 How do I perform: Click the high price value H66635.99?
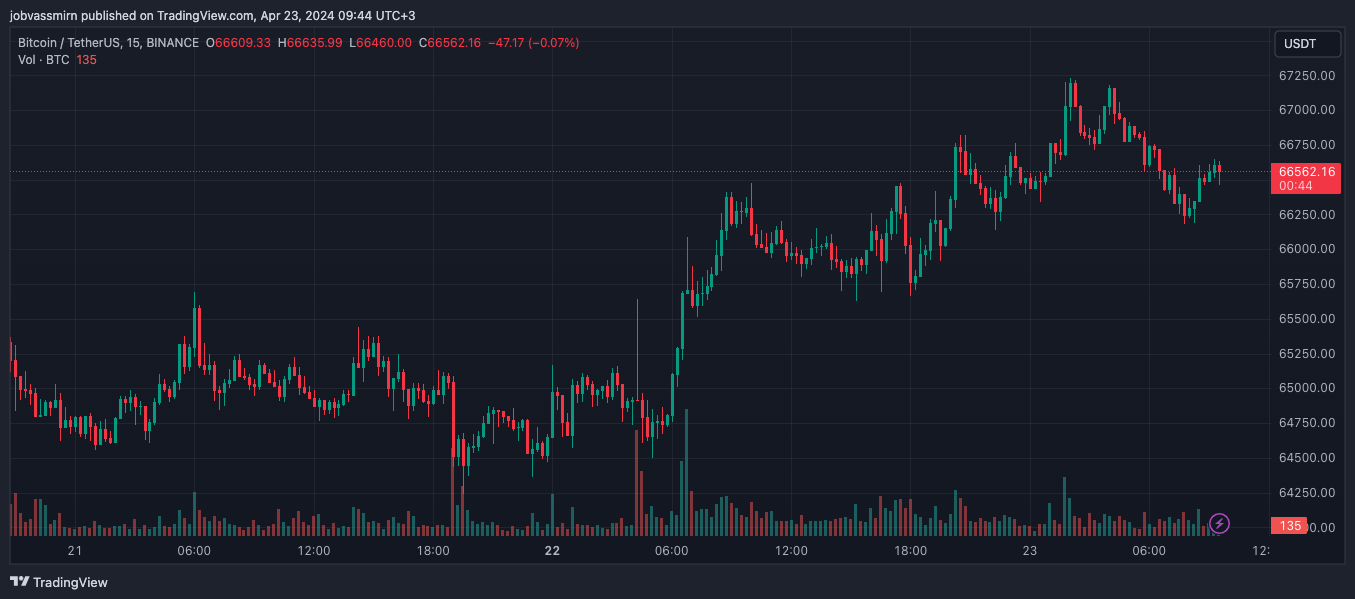tap(310, 43)
